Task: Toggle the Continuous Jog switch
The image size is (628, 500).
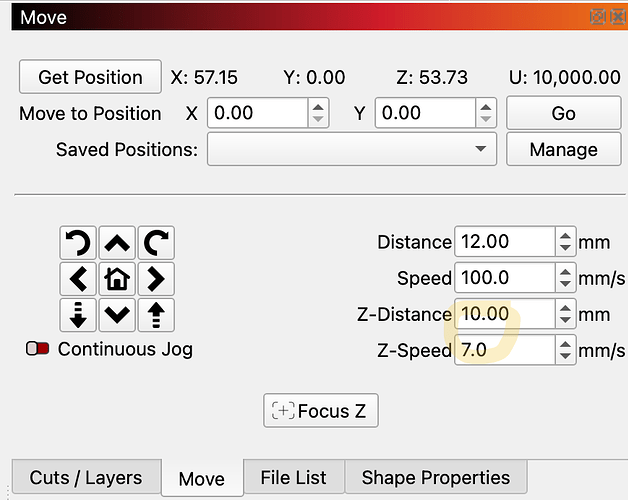Action: (39, 349)
